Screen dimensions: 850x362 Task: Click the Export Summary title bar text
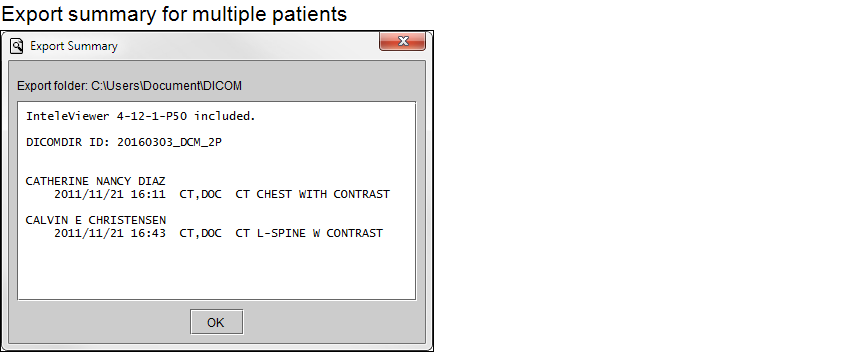74,46
